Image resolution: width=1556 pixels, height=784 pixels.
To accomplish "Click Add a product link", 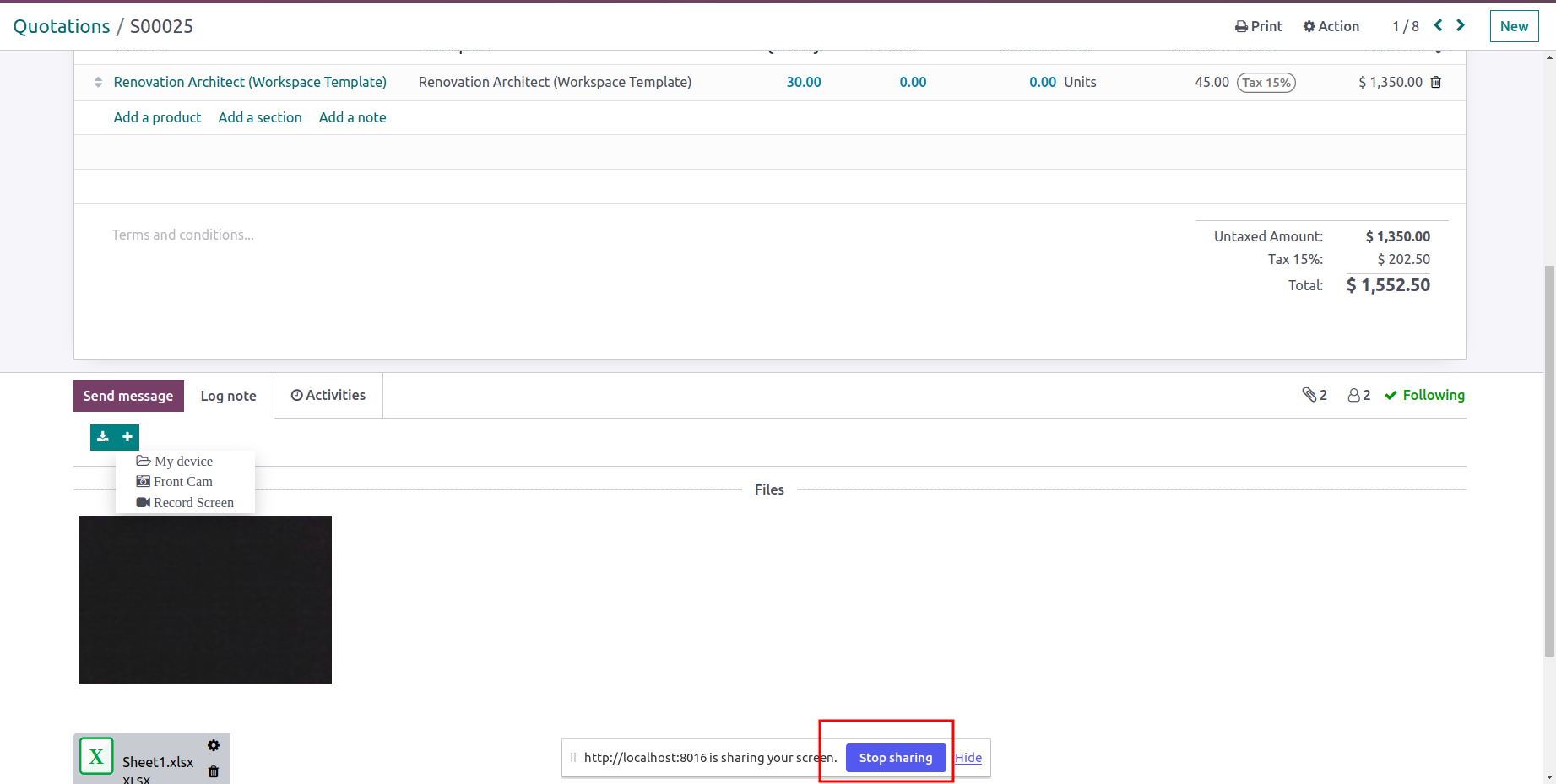I will pyautogui.click(x=157, y=117).
